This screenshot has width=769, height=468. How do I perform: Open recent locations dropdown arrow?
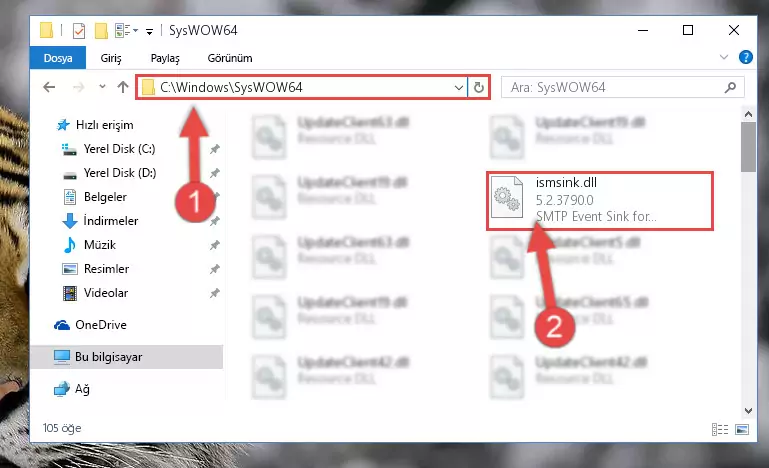pos(102,87)
